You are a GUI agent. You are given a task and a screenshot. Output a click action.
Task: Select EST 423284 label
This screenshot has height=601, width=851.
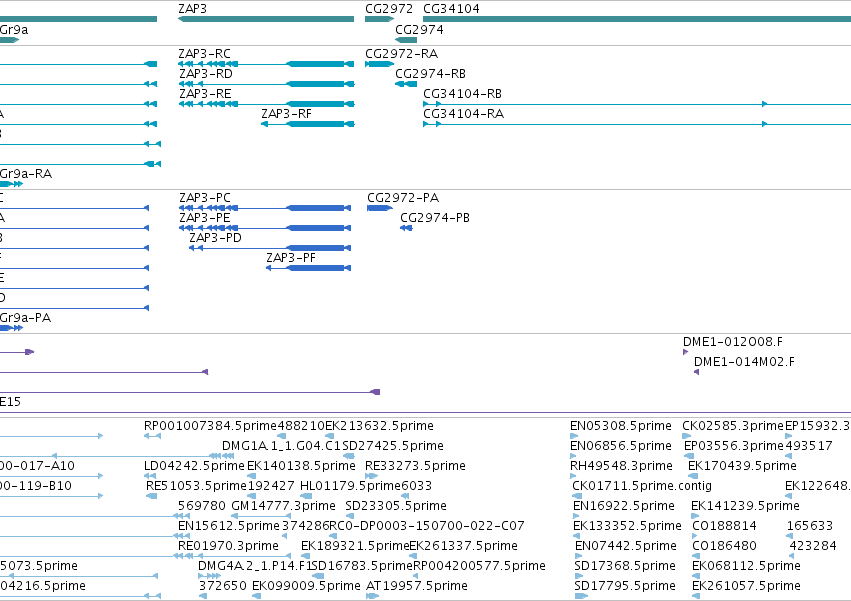click(812, 546)
